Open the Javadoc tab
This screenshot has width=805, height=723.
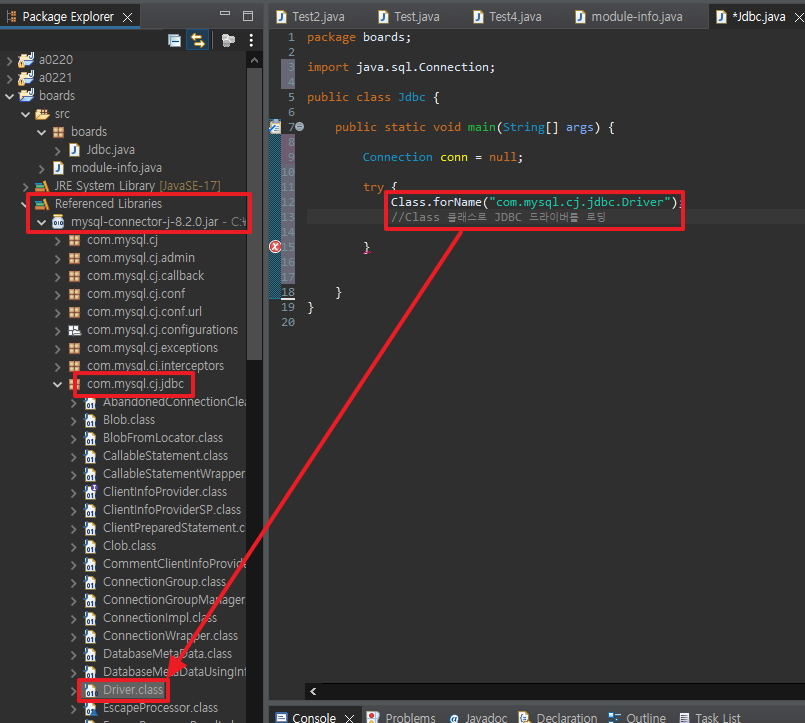point(478,717)
